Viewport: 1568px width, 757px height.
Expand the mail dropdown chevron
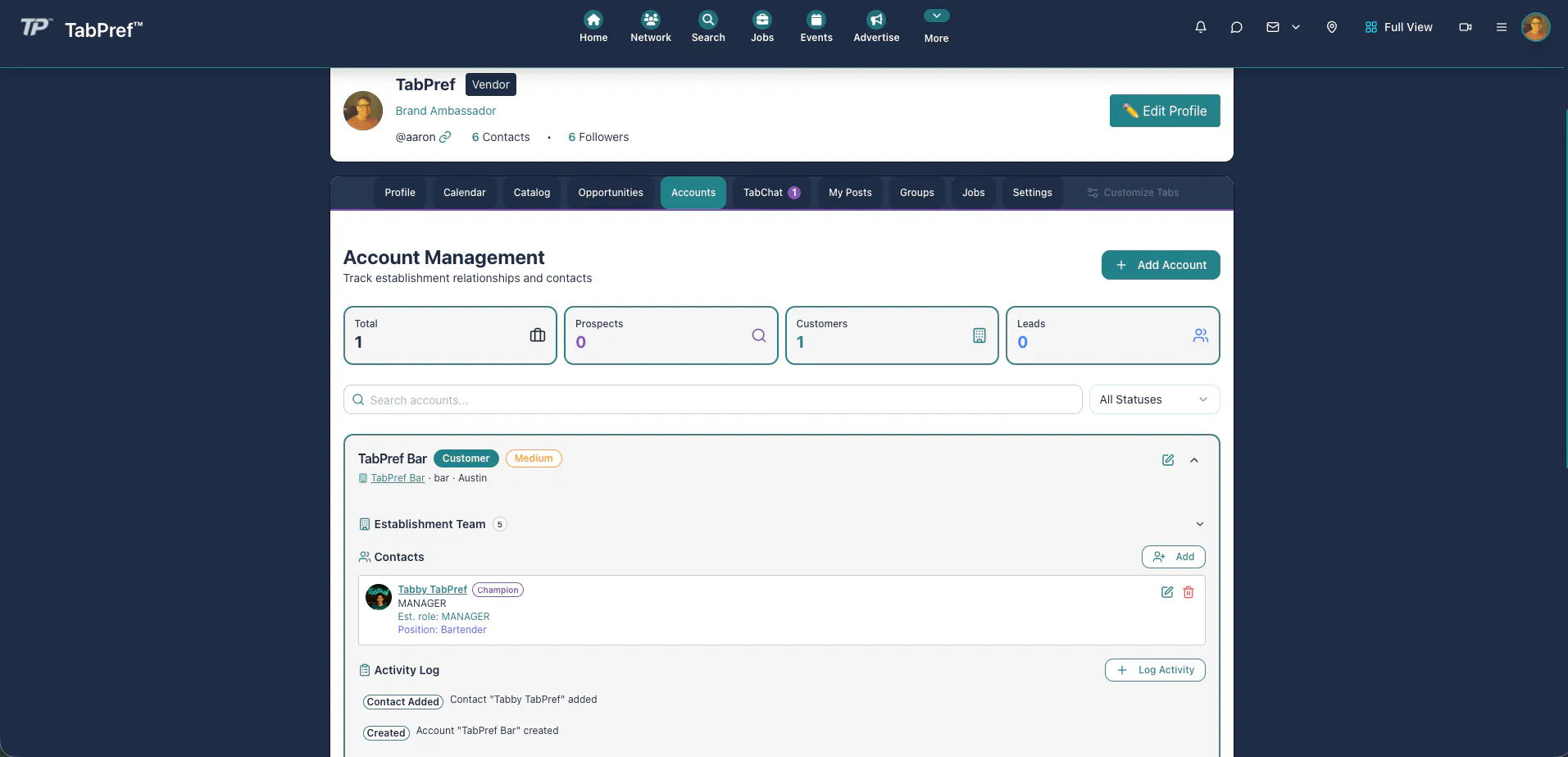pyautogui.click(x=1296, y=27)
